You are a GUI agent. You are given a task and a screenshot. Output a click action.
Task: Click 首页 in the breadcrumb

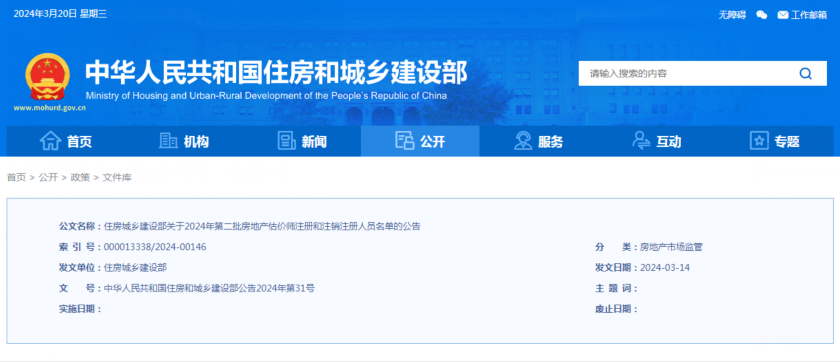point(16,177)
